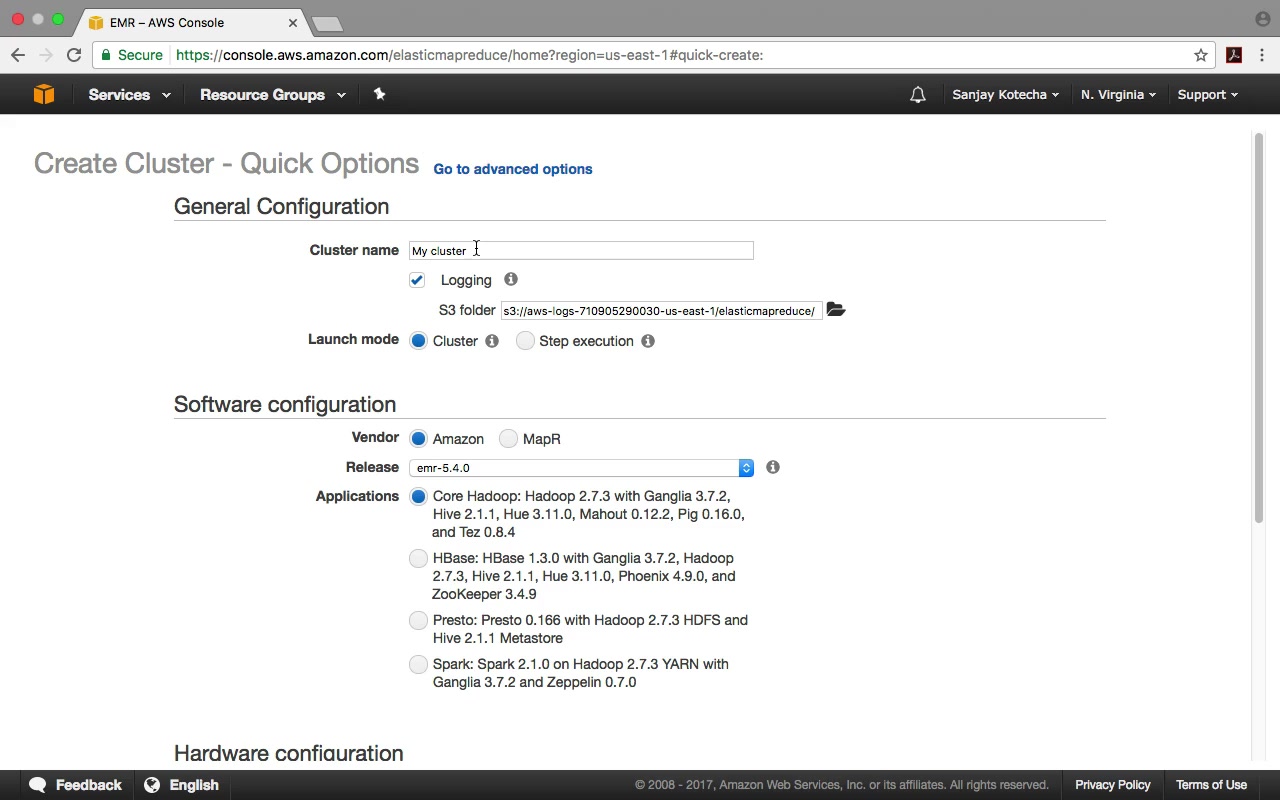Click the S3 folder path field
The image size is (1280, 800).
click(661, 311)
